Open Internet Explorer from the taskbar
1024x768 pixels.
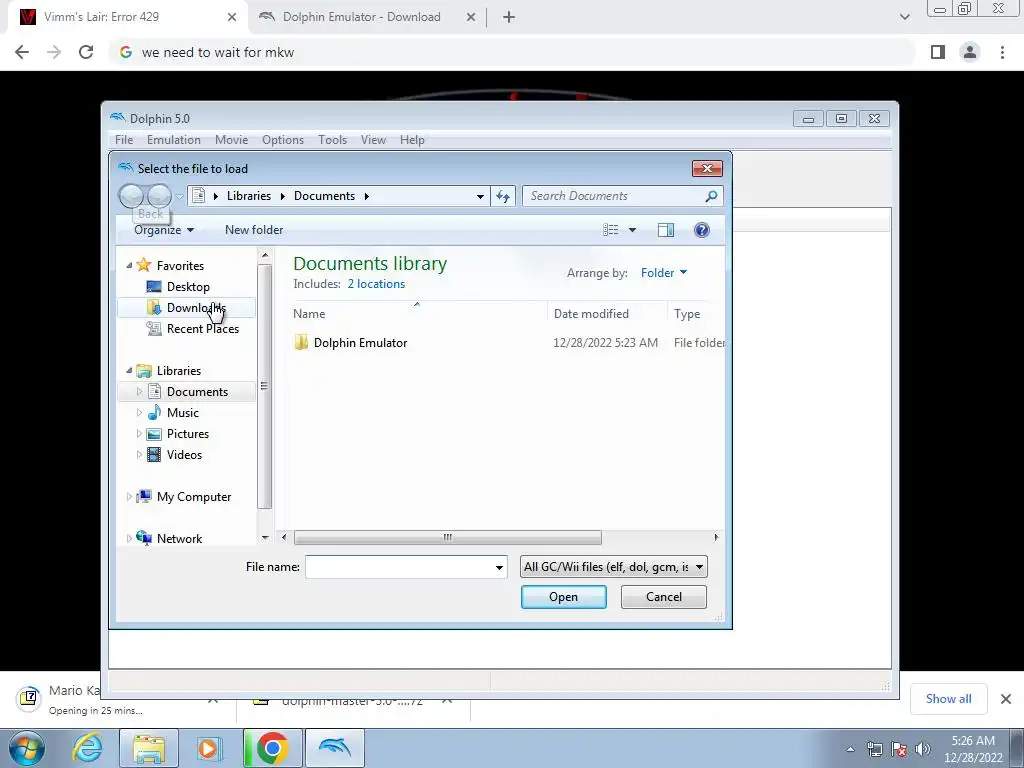pos(88,748)
